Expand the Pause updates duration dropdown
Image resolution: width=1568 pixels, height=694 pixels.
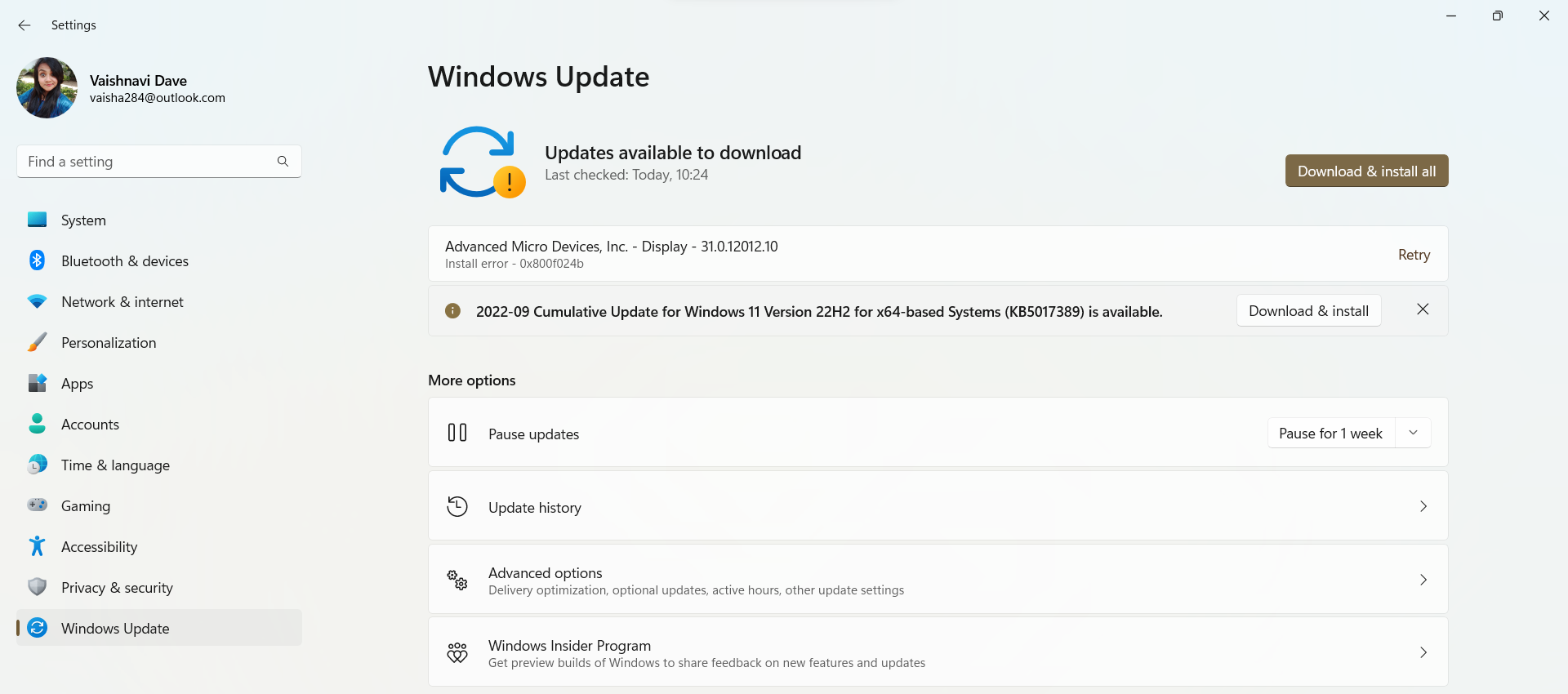[1413, 433]
